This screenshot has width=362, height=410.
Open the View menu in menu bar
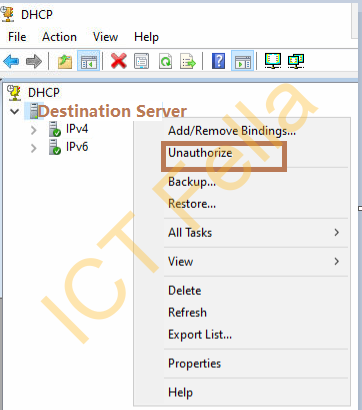click(x=105, y=37)
